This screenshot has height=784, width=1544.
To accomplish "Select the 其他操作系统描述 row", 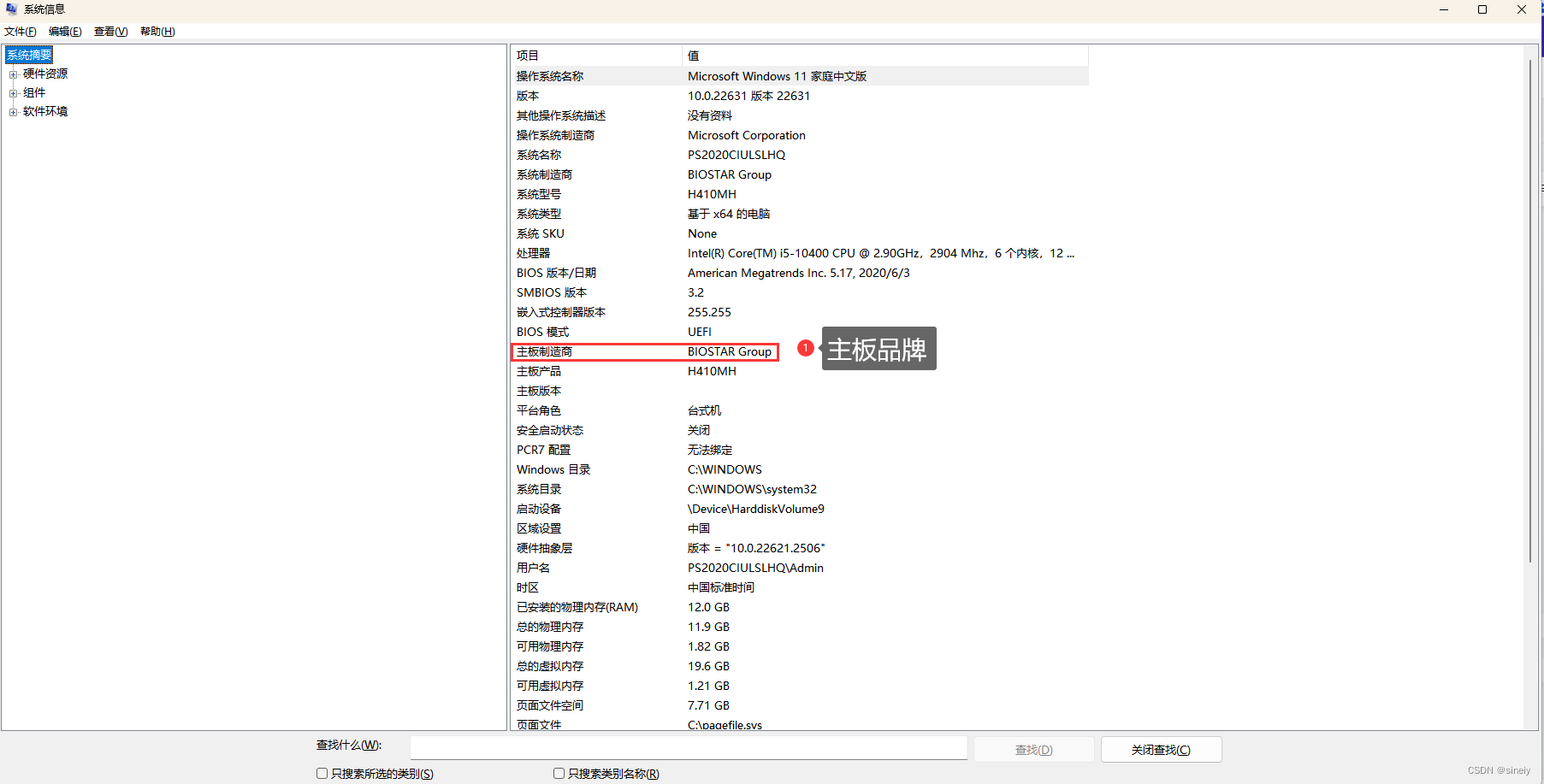I will pos(800,115).
